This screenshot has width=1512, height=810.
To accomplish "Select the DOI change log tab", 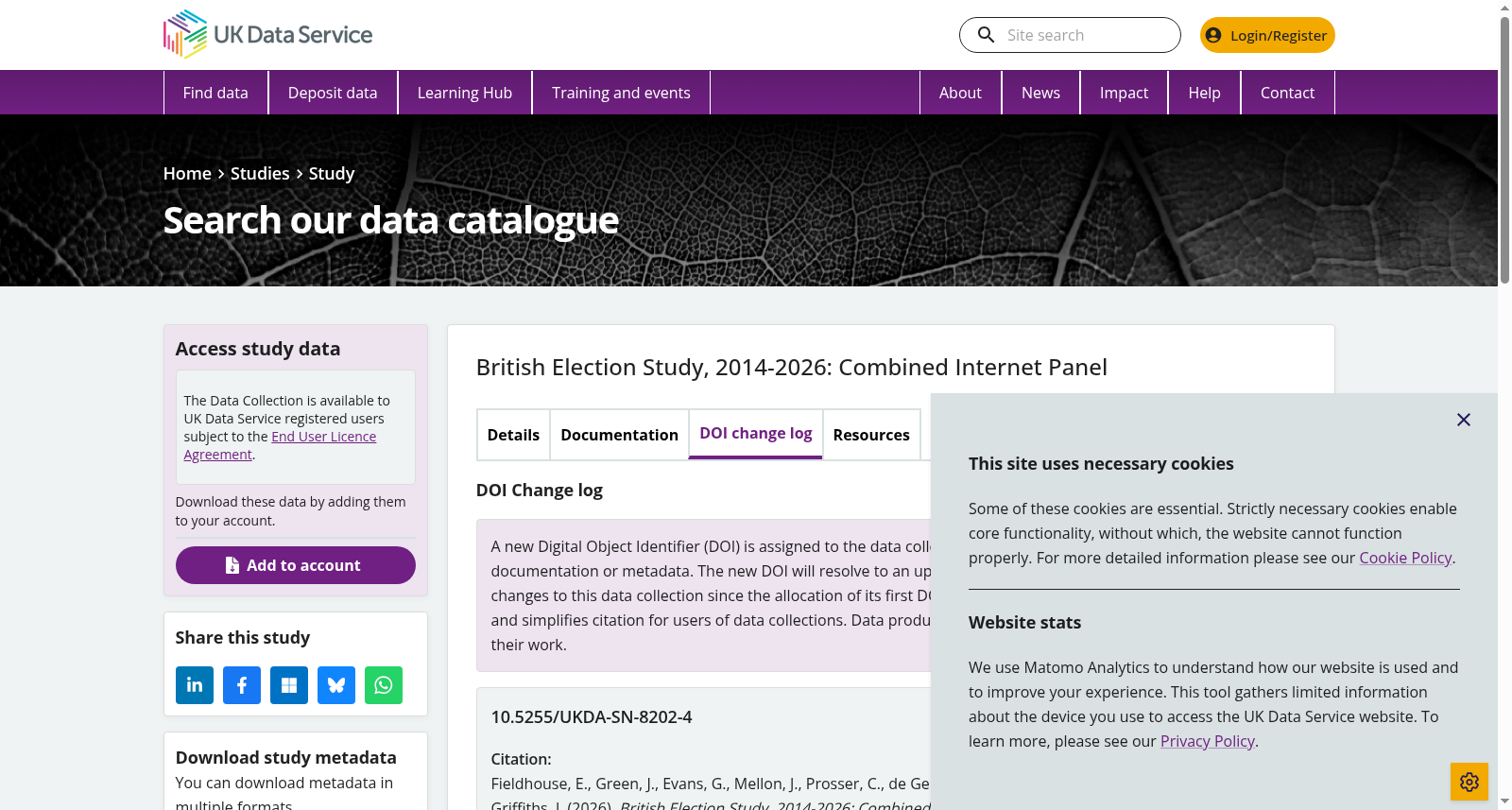I will coord(756,434).
